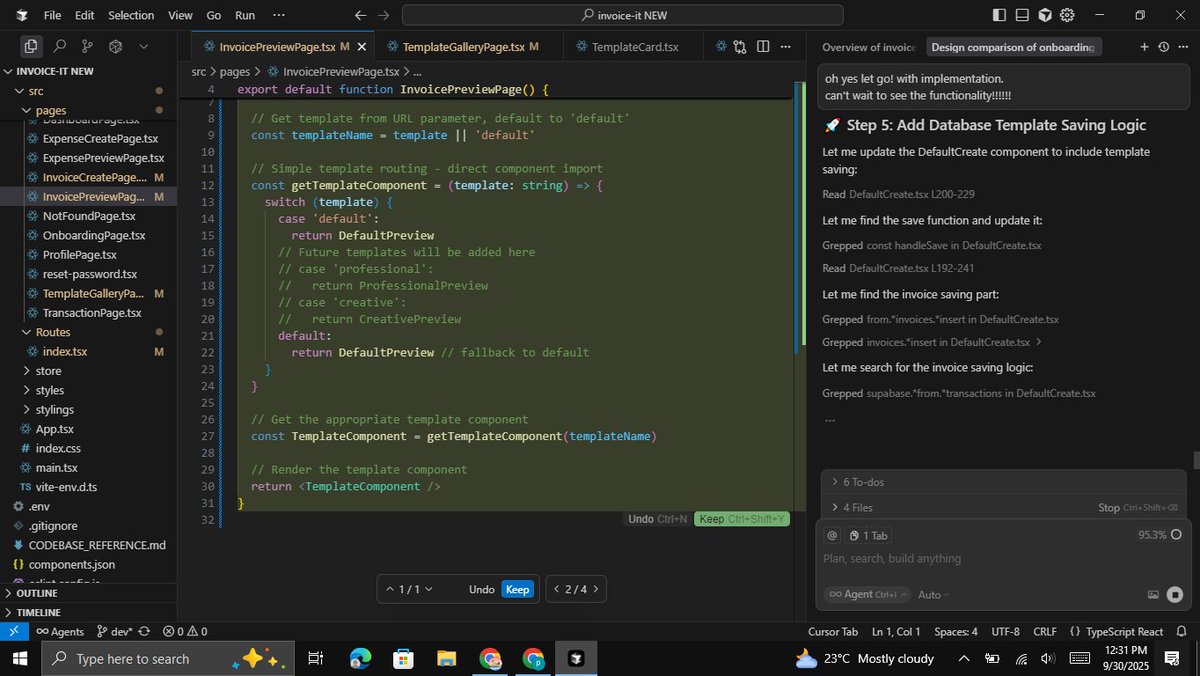Click Keep in the floating review bar
Viewport: 1200px width, 676px height.
(517, 589)
